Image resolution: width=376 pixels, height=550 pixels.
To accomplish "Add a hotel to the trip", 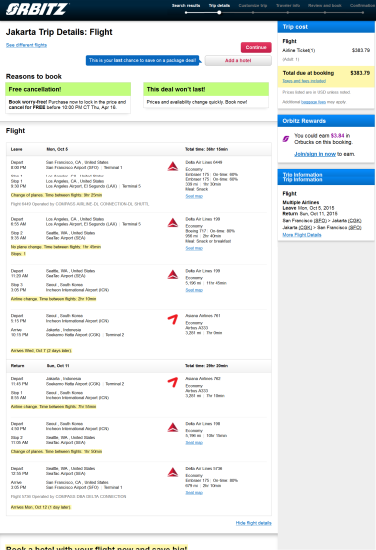I will tap(238, 60).
